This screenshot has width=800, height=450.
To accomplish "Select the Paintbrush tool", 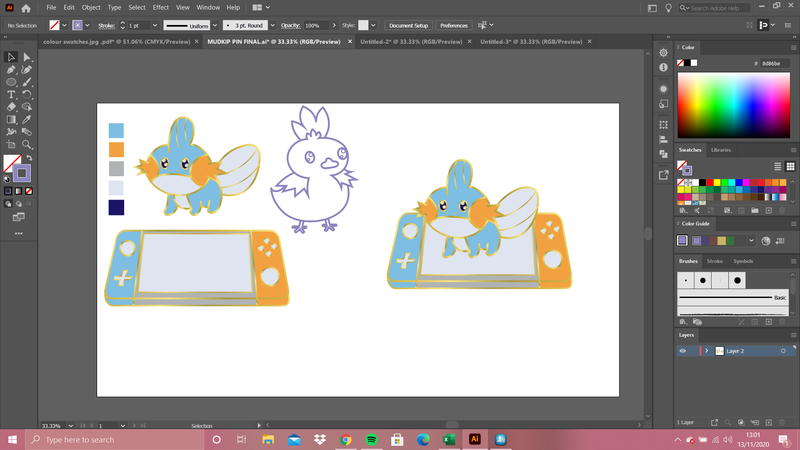I will coord(27,82).
